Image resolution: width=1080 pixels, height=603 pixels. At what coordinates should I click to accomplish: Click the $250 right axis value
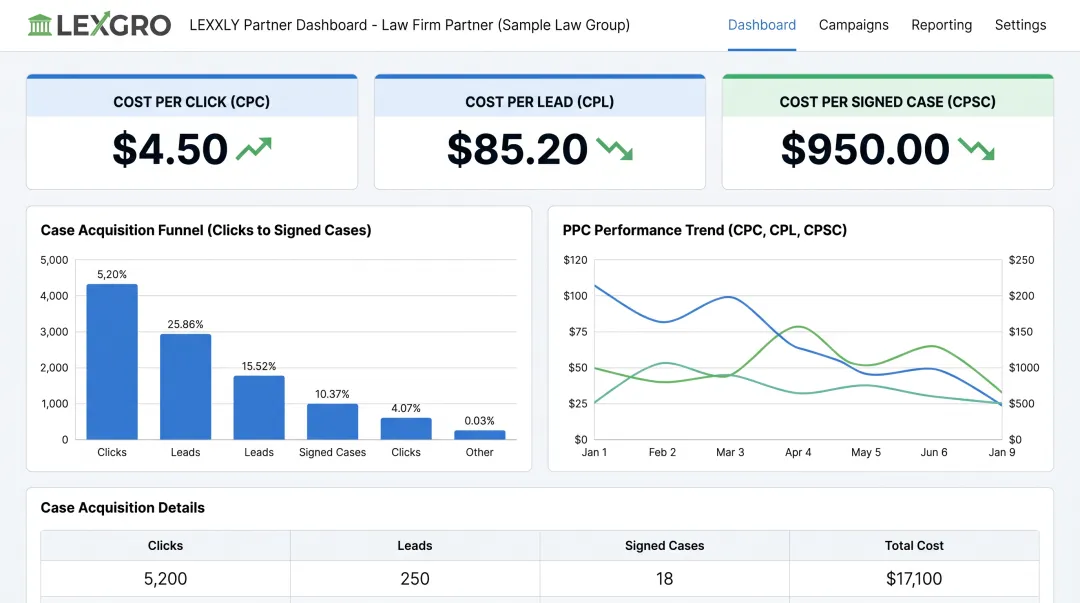1021,260
